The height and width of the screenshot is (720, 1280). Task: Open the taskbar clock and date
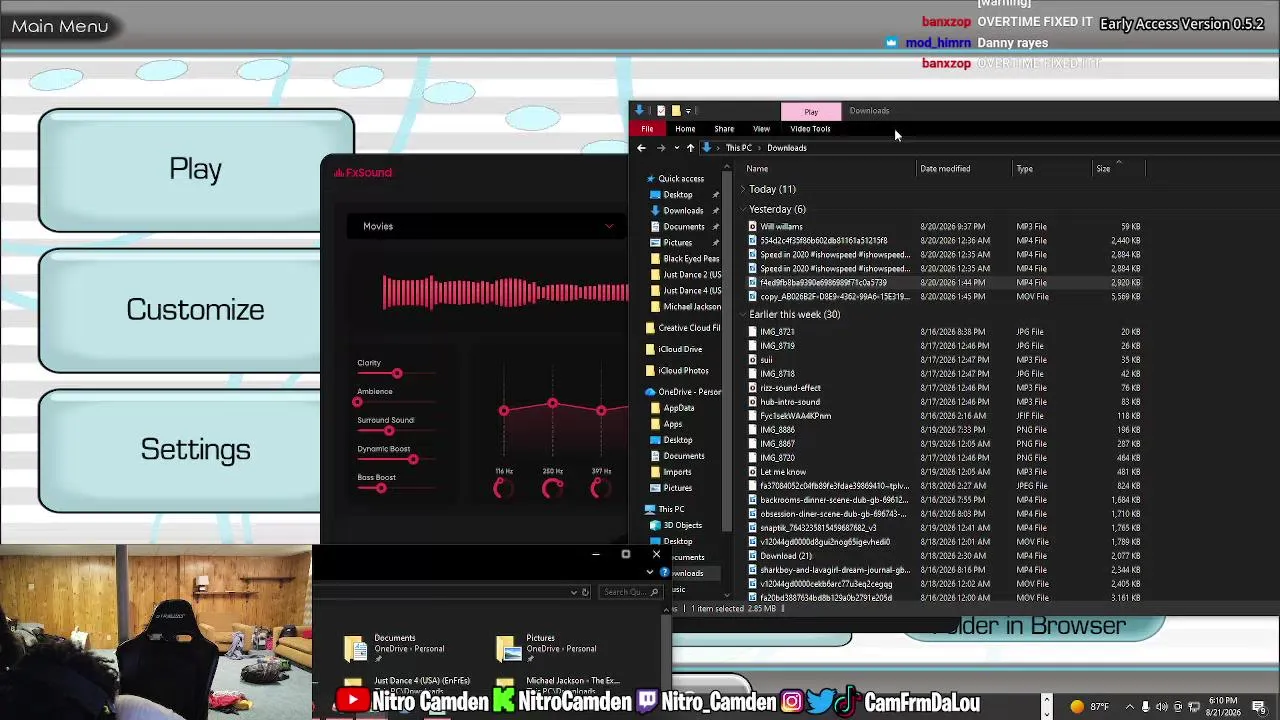[x=1223, y=707]
